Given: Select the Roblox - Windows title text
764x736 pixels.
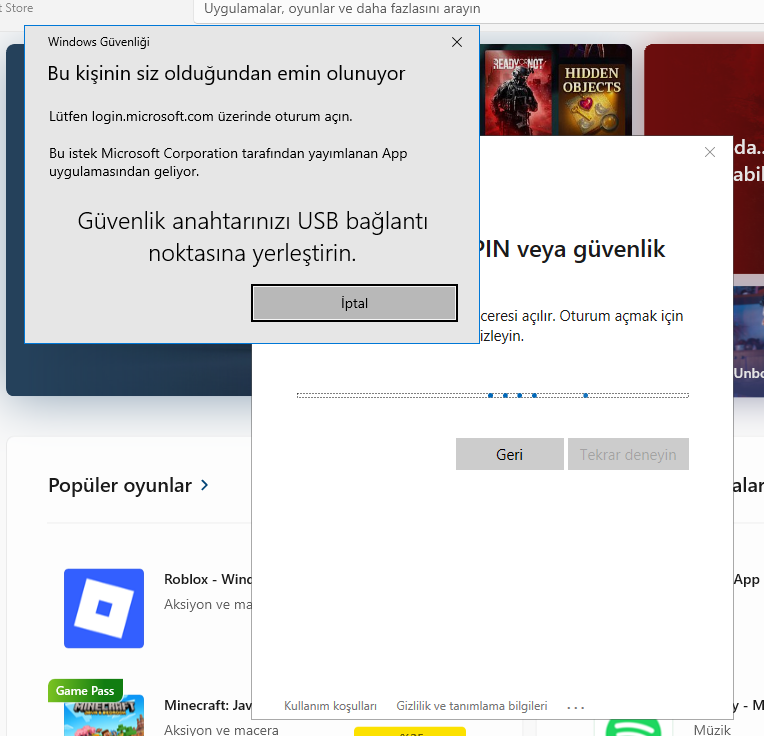Looking at the screenshot, I should pos(208,579).
